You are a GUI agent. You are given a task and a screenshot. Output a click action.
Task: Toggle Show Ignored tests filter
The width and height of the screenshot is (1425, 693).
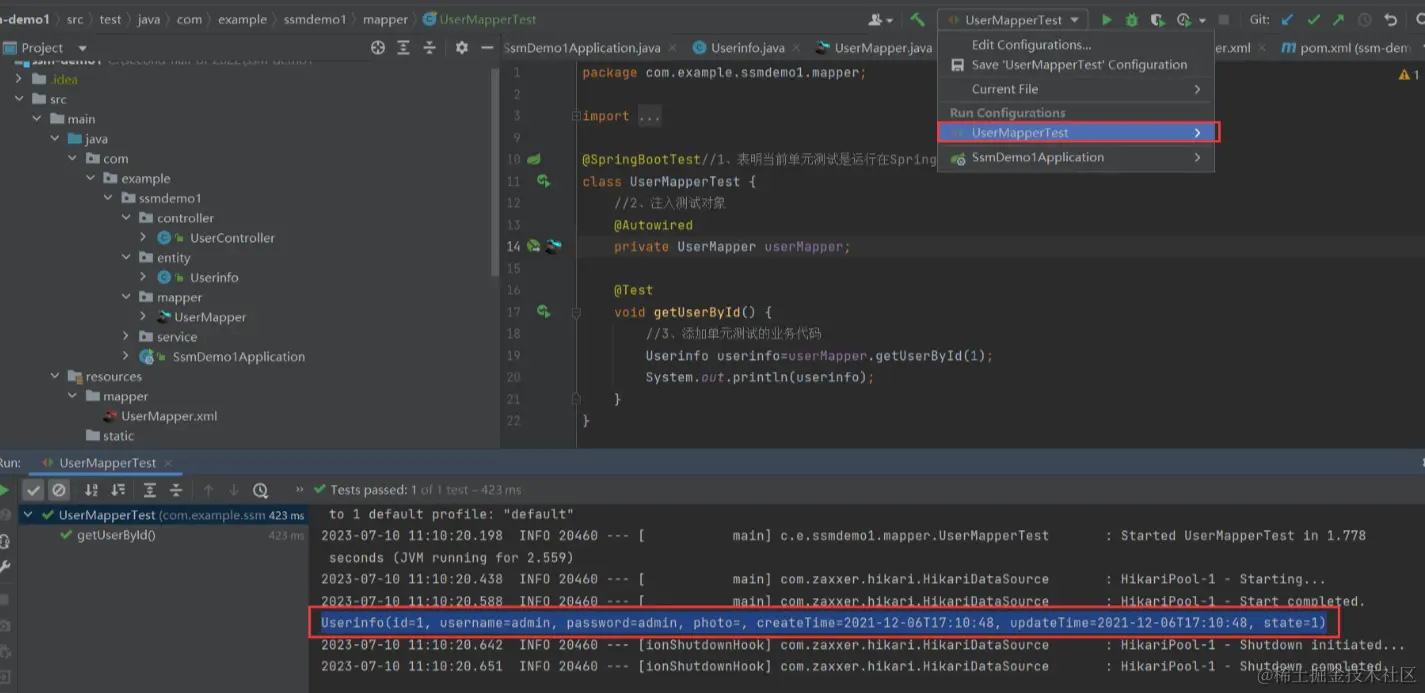pyautogui.click(x=59, y=490)
